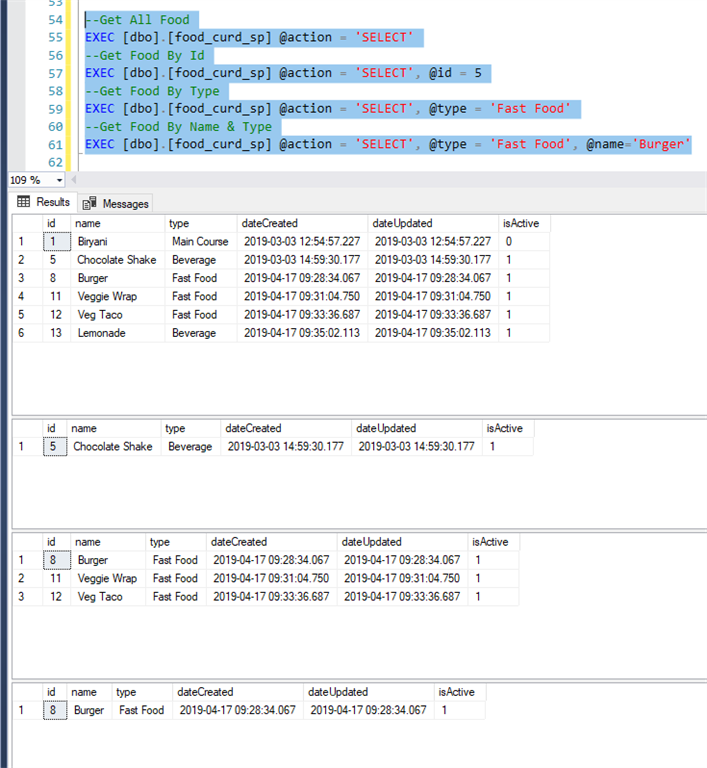Click the 'Burger' string on line 61
This screenshot has width=707, height=768.
coord(660,144)
